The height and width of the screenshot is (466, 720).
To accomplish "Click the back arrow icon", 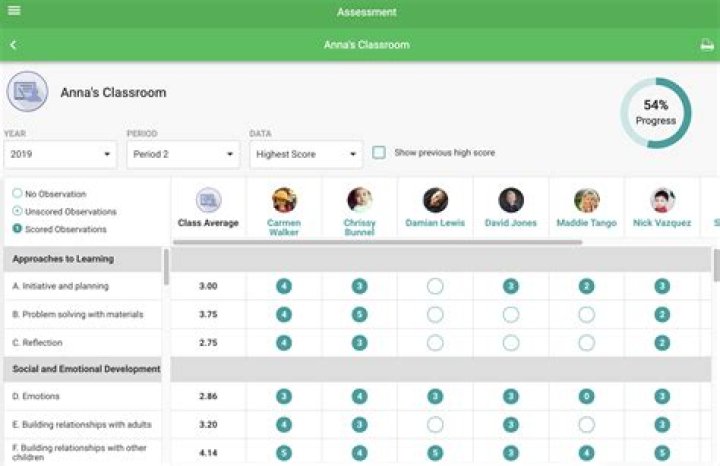I will [x=13, y=45].
